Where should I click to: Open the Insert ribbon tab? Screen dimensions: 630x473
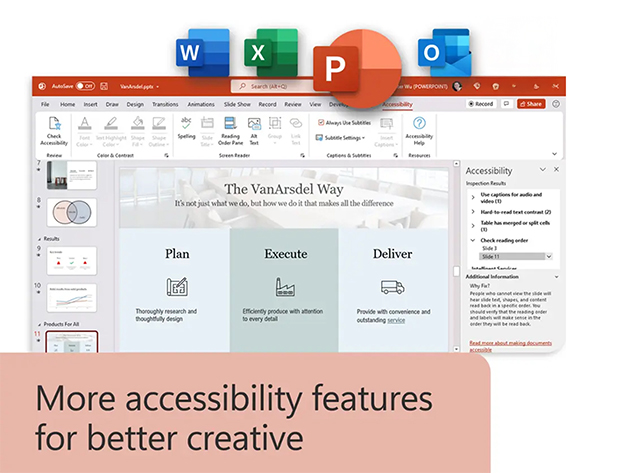point(91,104)
